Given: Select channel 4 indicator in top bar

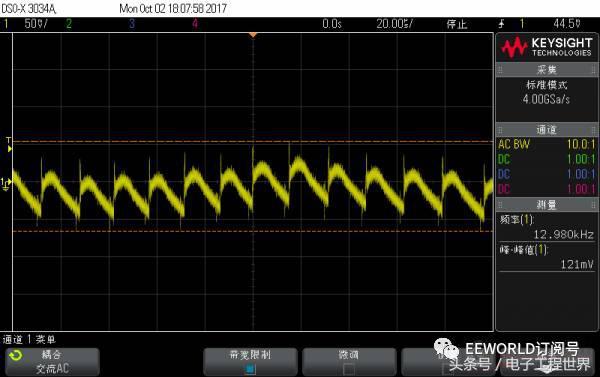Looking at the screenshot, I should [x=195, y=24].
